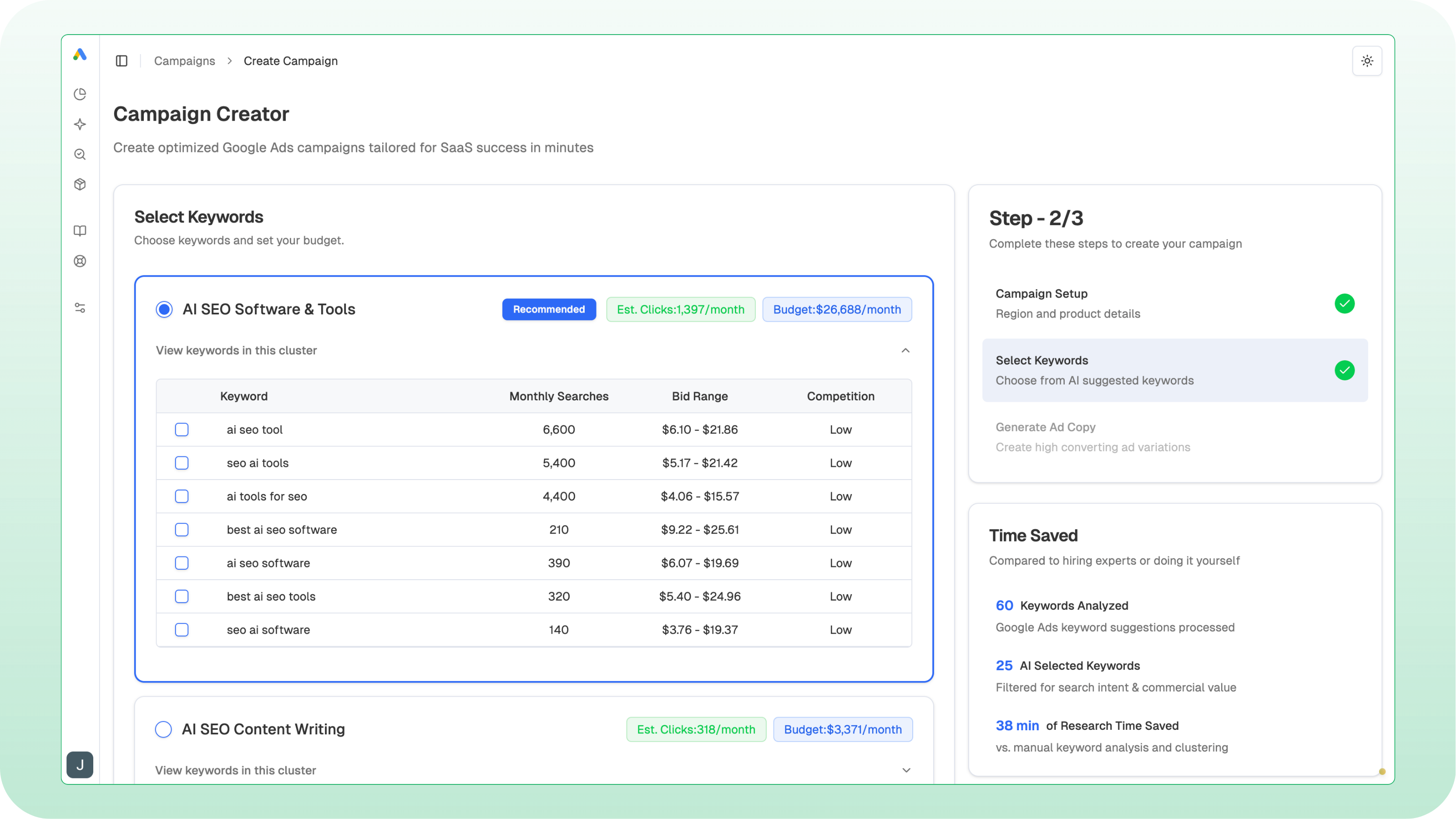Click the Est. Clicks:318/month badge
Image resolution: width=1456 pixels, height=819 pixels.
pyautogui.click(x=696, y=729)
